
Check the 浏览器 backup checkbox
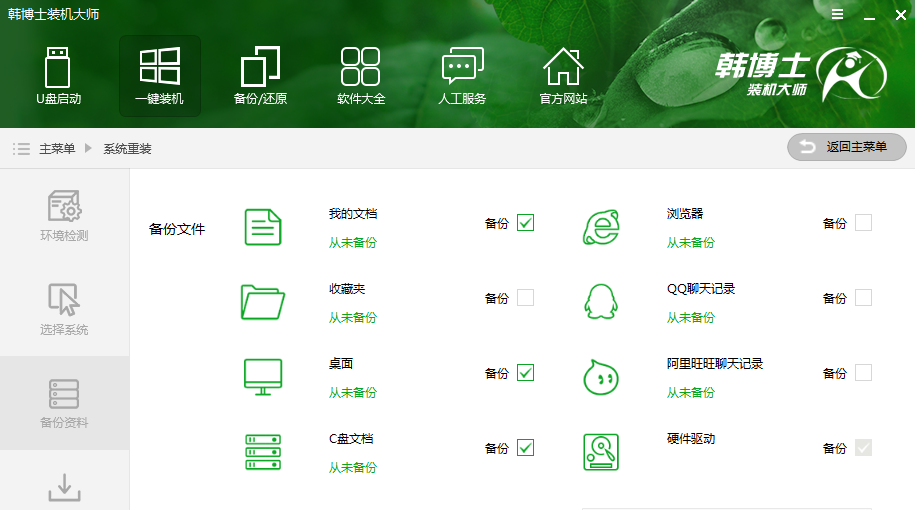click(x=863, y=223)
